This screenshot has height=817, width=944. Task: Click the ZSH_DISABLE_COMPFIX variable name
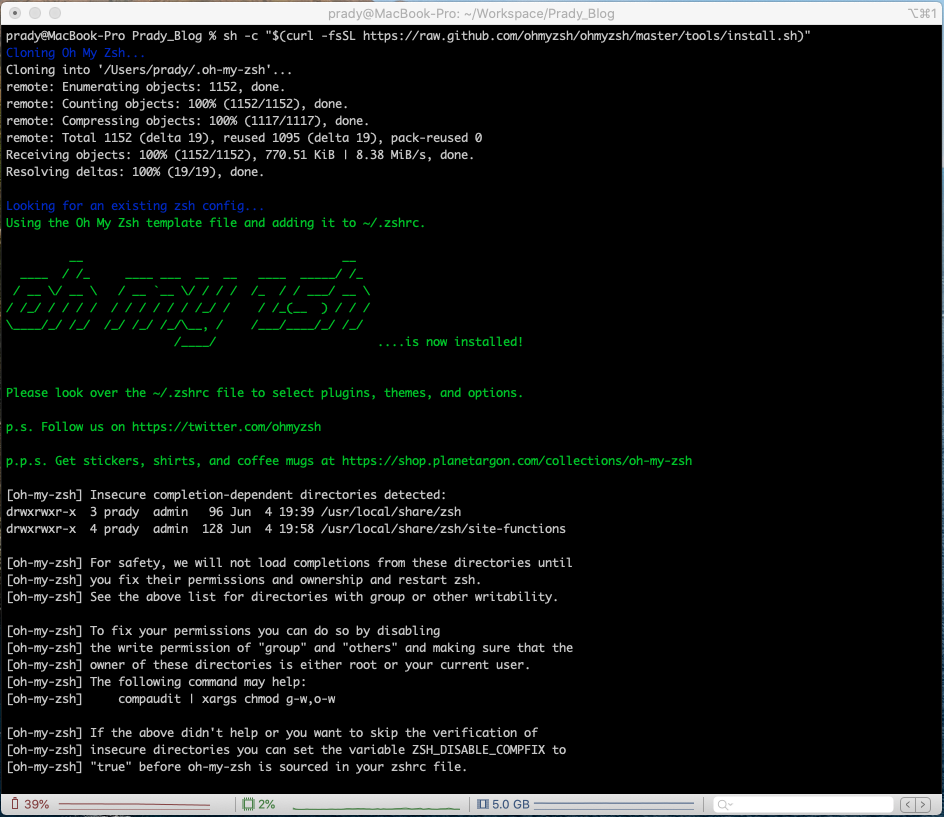pos(479,750)
